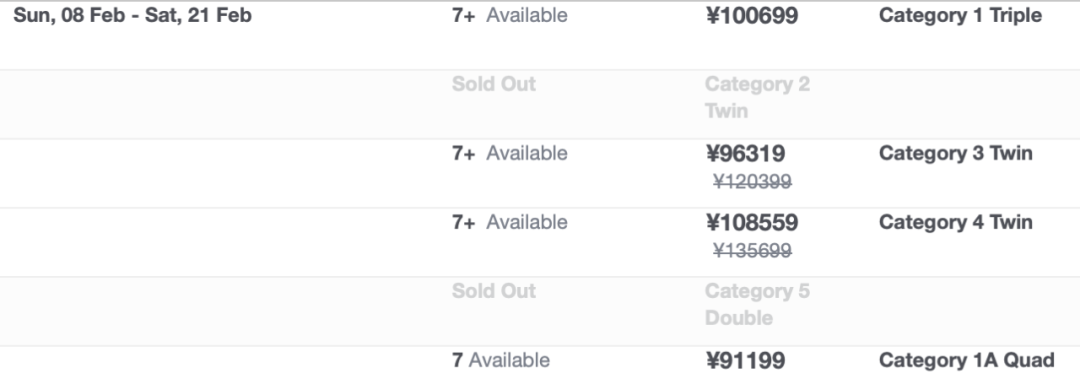
Task: Click the Category 4 Twin room label
Action: coord(955,222)
